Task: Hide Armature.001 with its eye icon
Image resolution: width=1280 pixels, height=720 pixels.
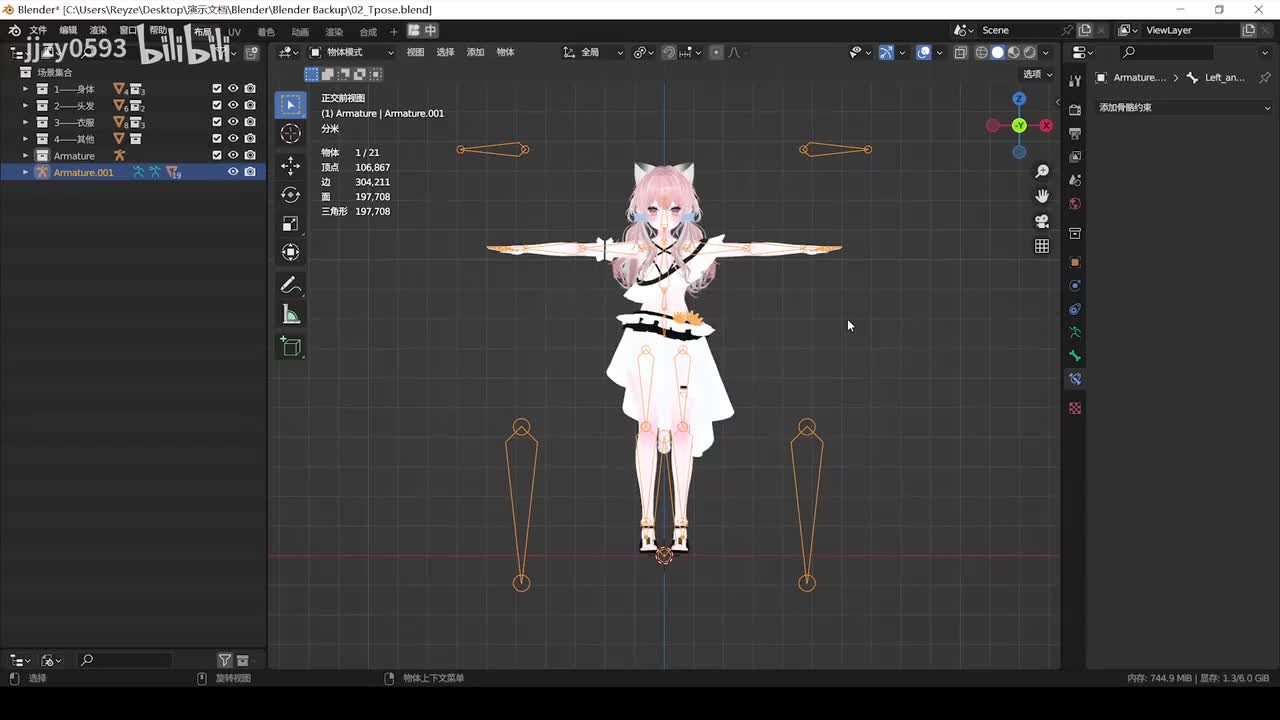Action: click(233, 172)
